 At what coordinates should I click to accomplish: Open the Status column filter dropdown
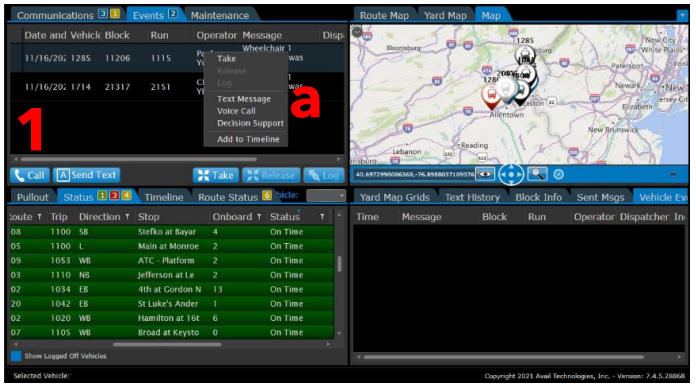(322, 217)
